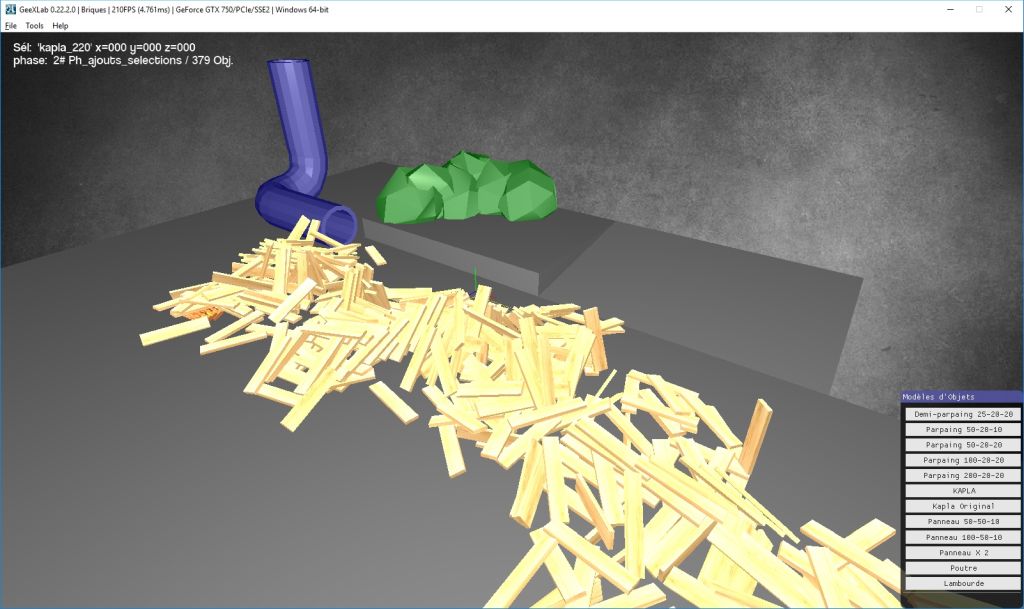Click the 'kapla_220' selection status text
Screen dimensions: 1024x609
coord(104,47)
